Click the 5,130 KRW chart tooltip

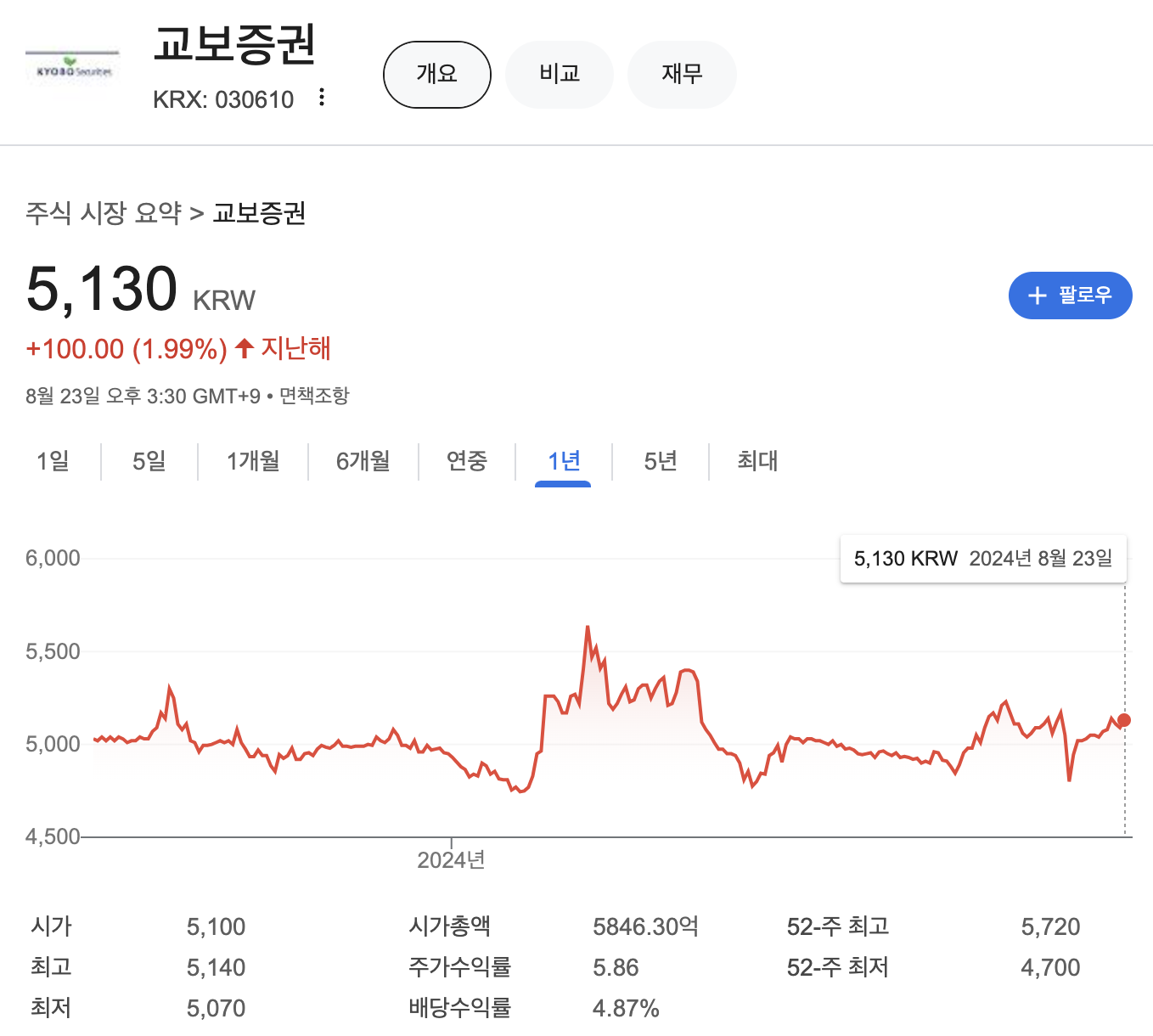pos(983,559)
